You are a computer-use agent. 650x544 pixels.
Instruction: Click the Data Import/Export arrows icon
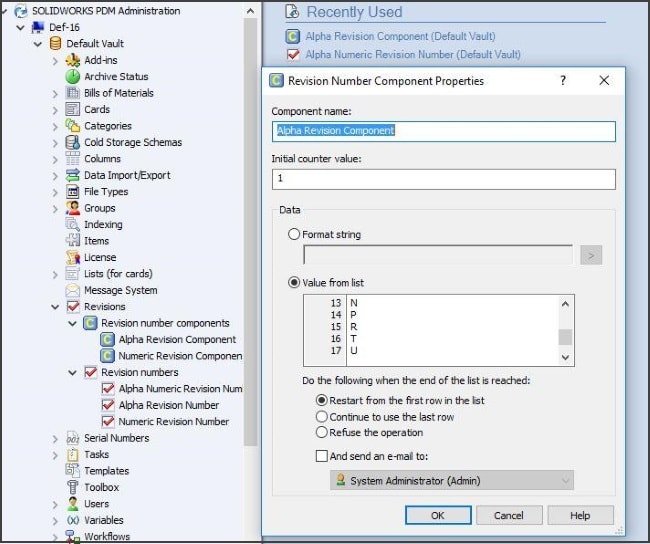(x=73, y=175)
